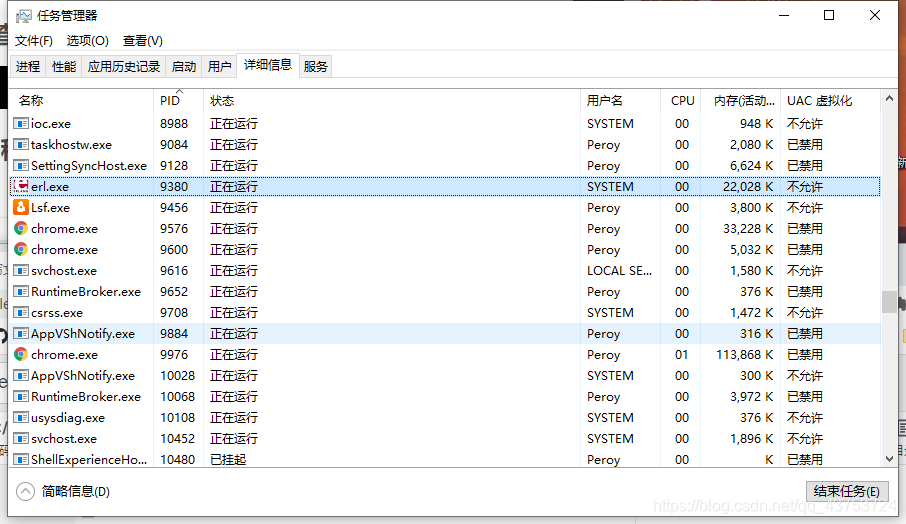Image resolution: width=906 pixels, height=524 pixels.
Task: Click the orange Lsf.exe icon
Action: coord(21,207)
